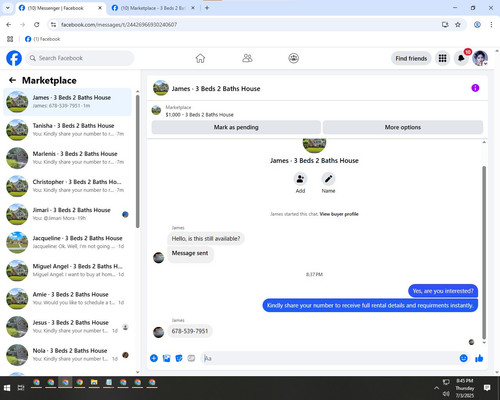Click the Add people icon
The image size is (500, 400).
300,179
